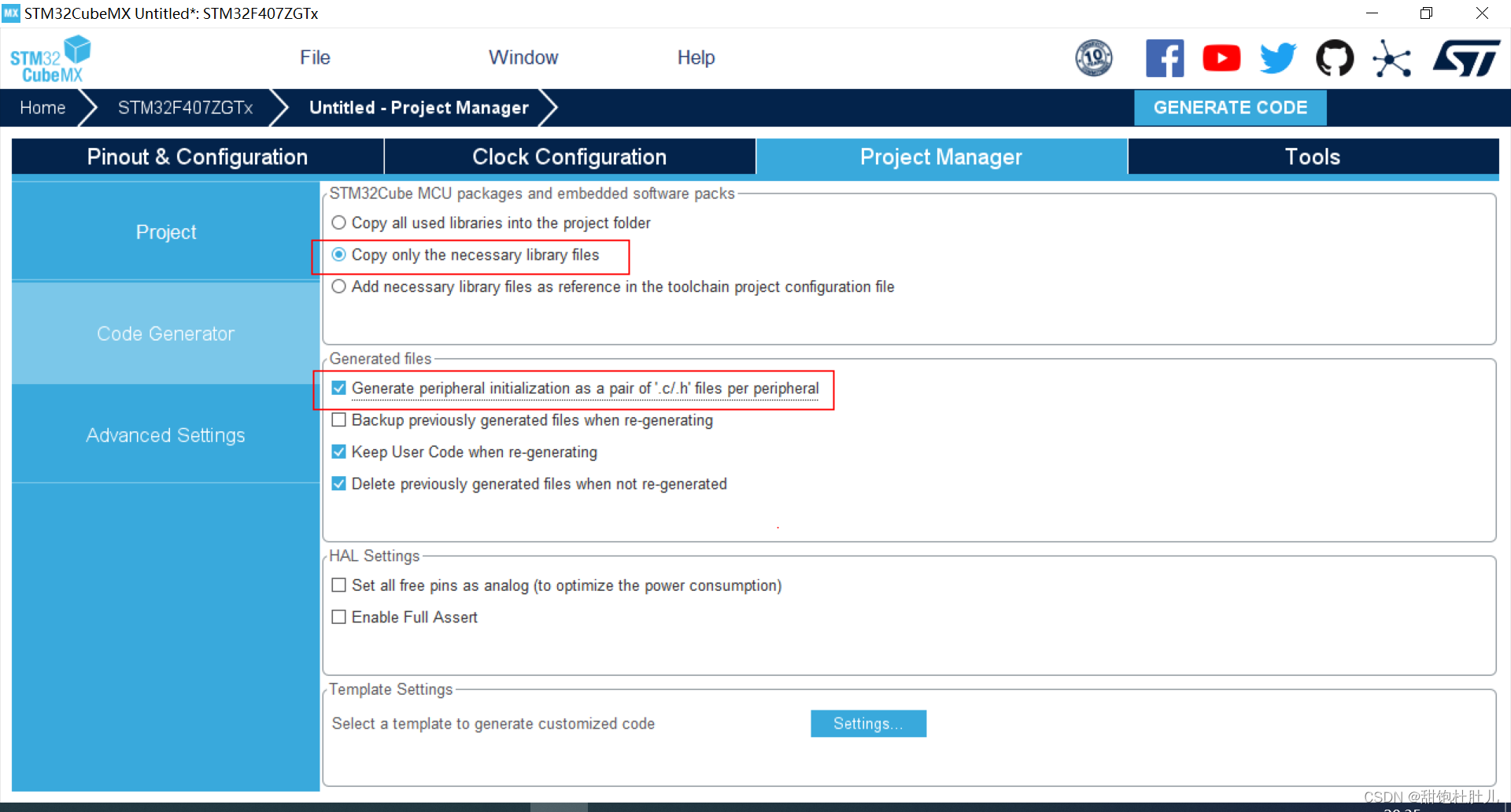Click the STM32CubeMX logo icon
The image size is (1511, 812).
coord(50,59)
